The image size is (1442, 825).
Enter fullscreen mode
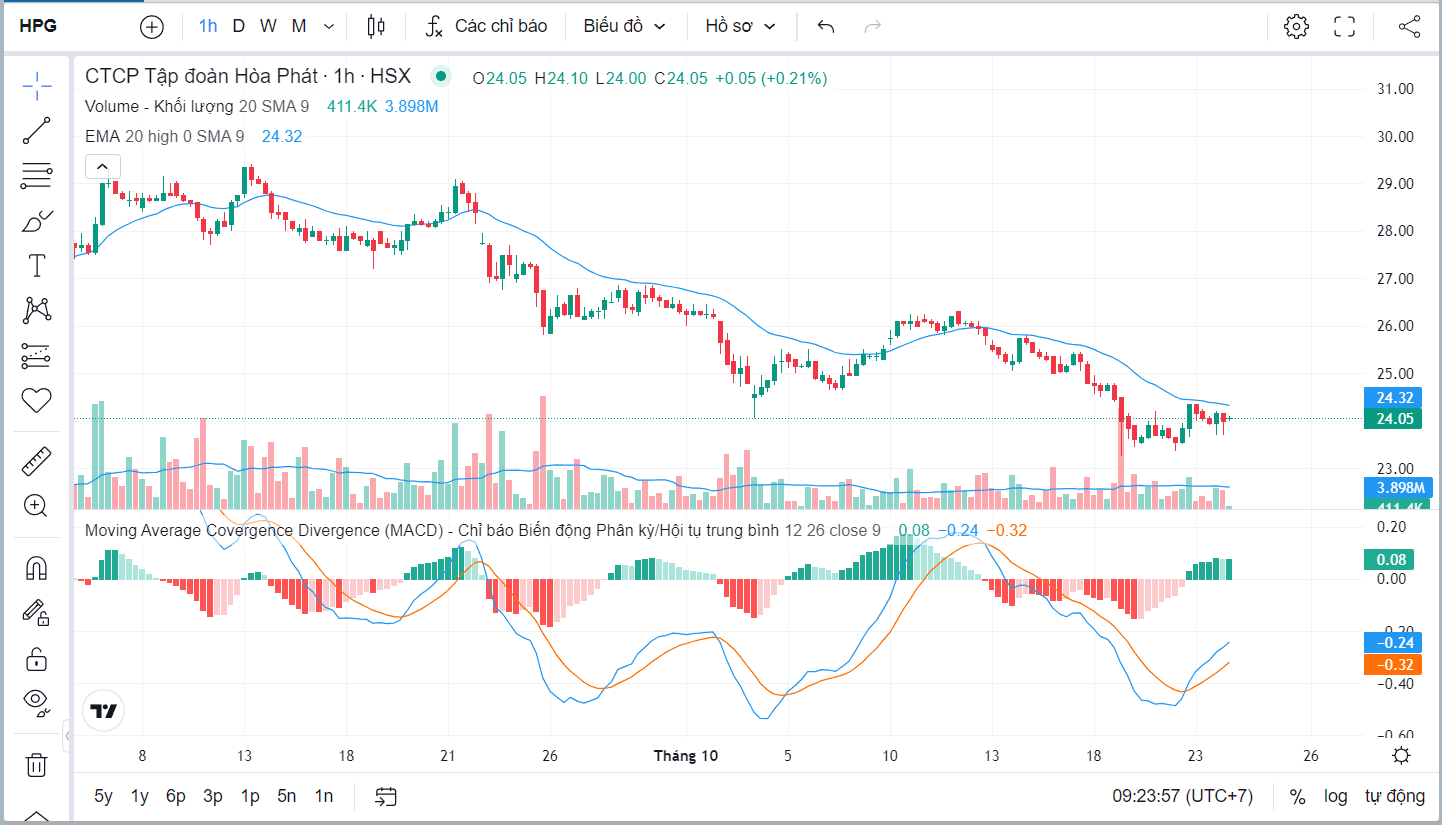[1345, 27]
